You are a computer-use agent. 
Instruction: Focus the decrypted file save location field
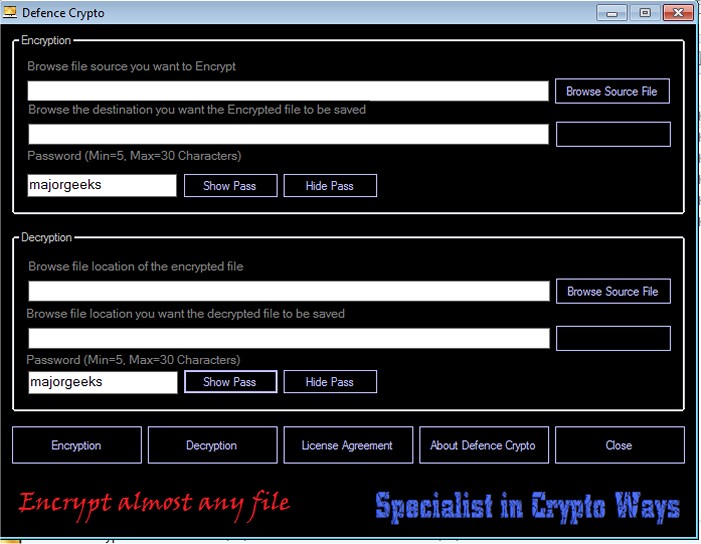289,338
